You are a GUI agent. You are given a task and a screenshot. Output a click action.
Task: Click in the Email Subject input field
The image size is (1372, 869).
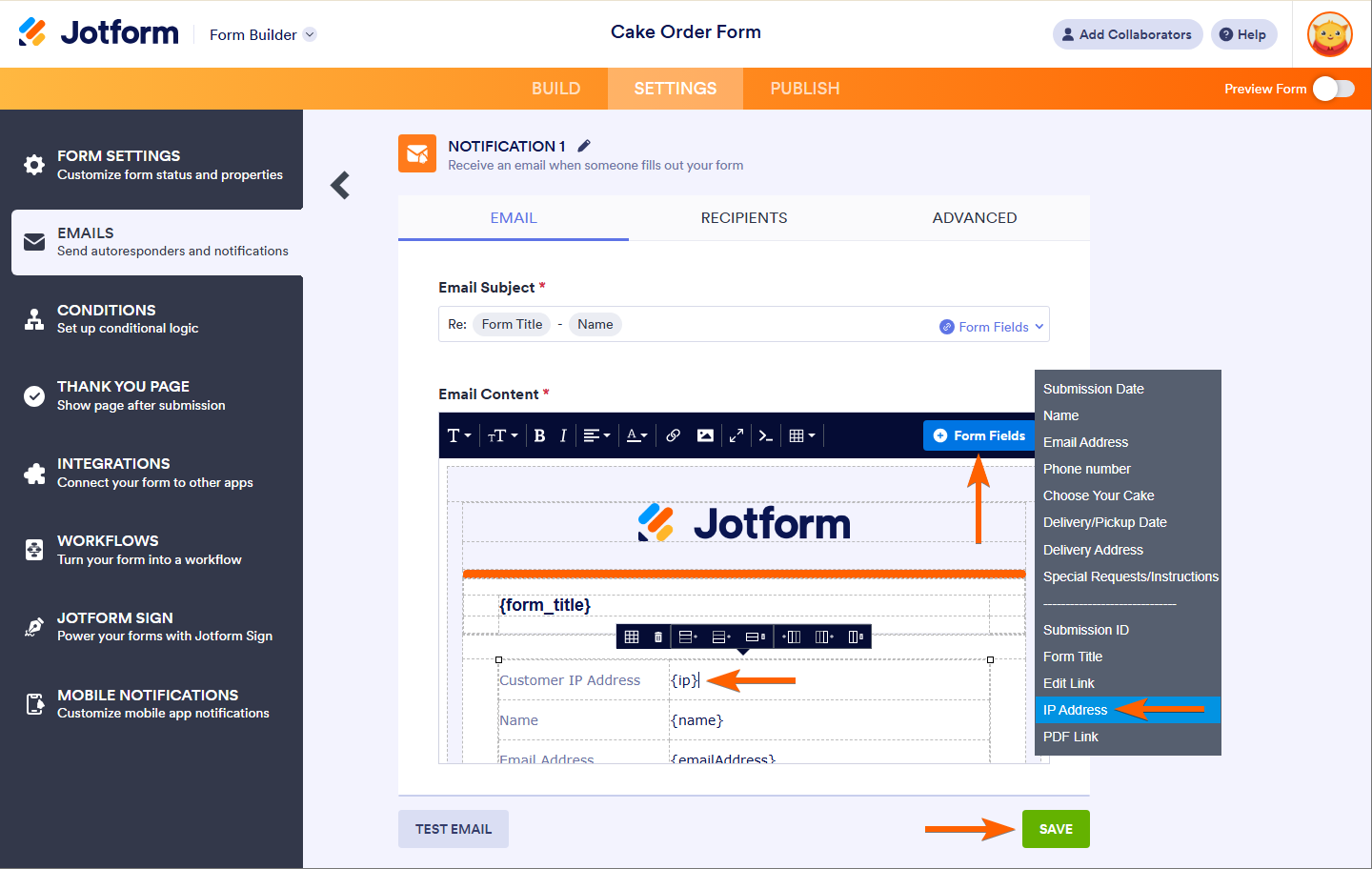click(x=744, y=324)
